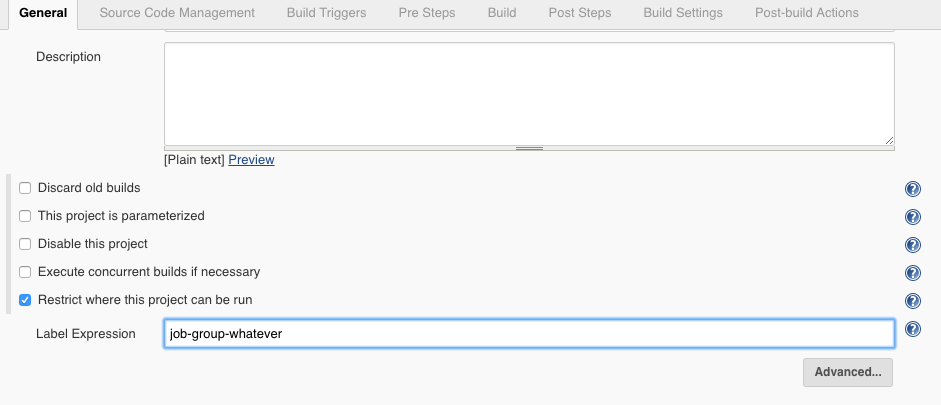The image size is (941, 405).
Task: Click the Preview link under Description
Action: 251,160
